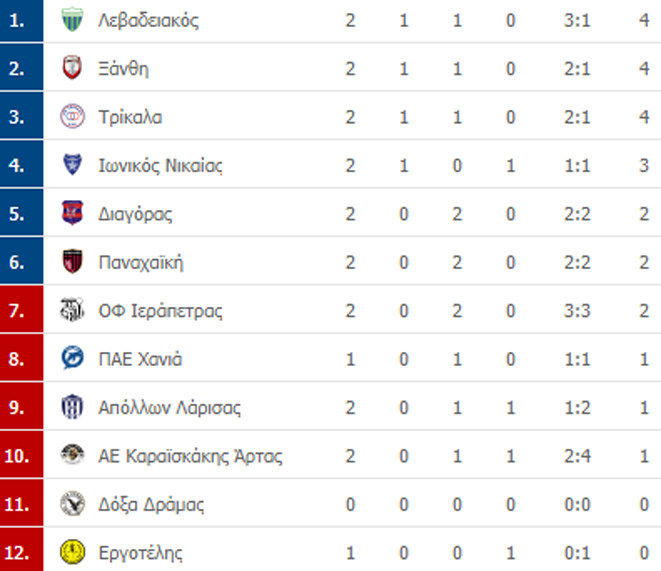Open the Τρίκαλα round crest icon
The image size is (661, 571).
pos(72,116)
